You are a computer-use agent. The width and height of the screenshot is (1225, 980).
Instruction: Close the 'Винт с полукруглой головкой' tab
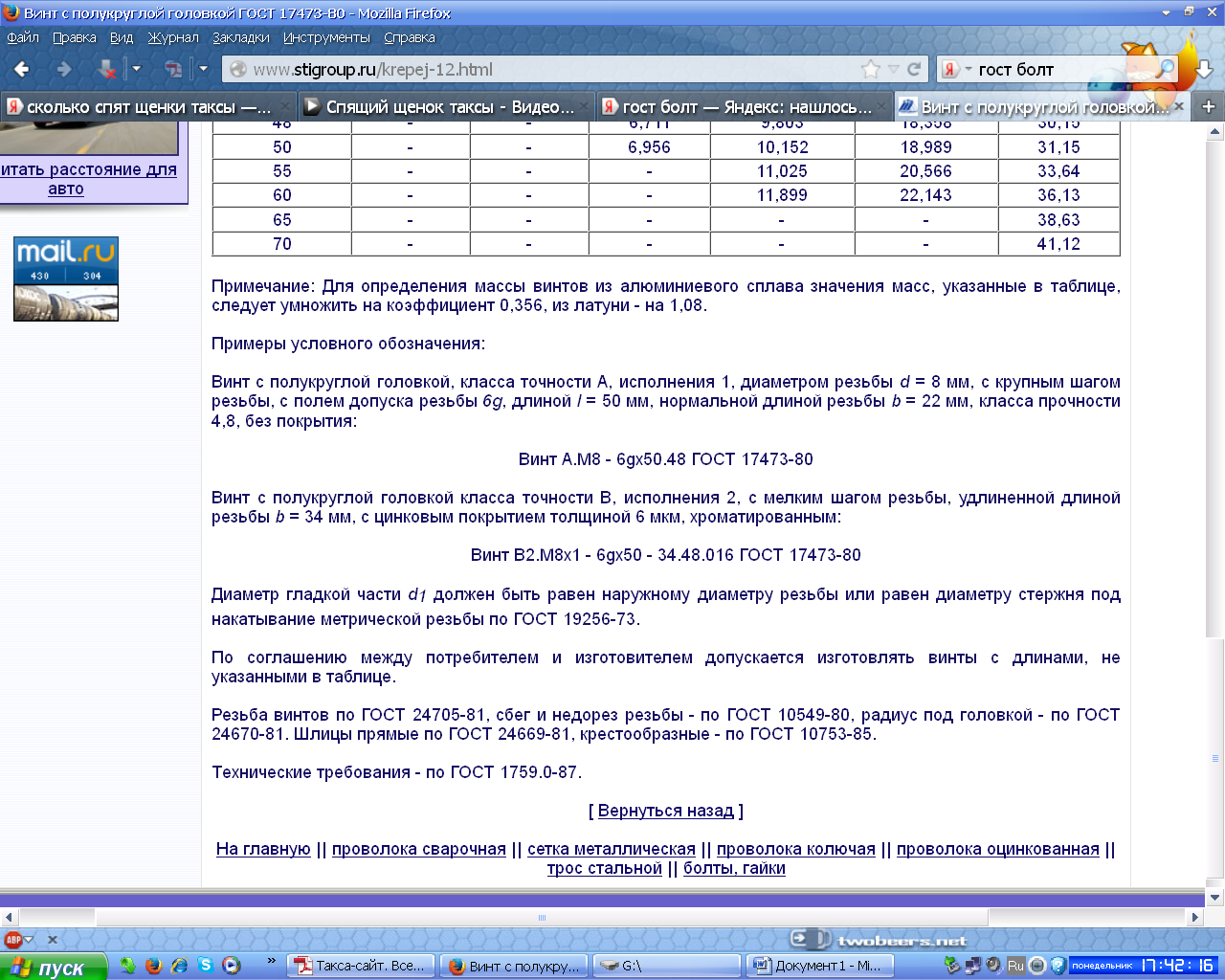pyautogui.click(x=1179, y=106)
